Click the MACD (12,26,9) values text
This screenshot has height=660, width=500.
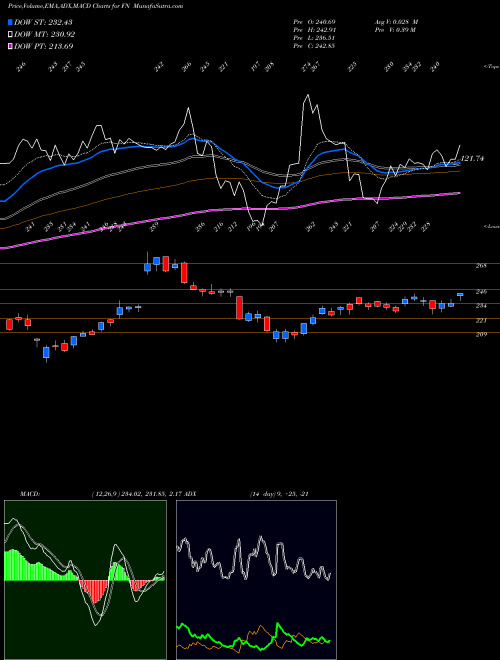pos(138,494)
